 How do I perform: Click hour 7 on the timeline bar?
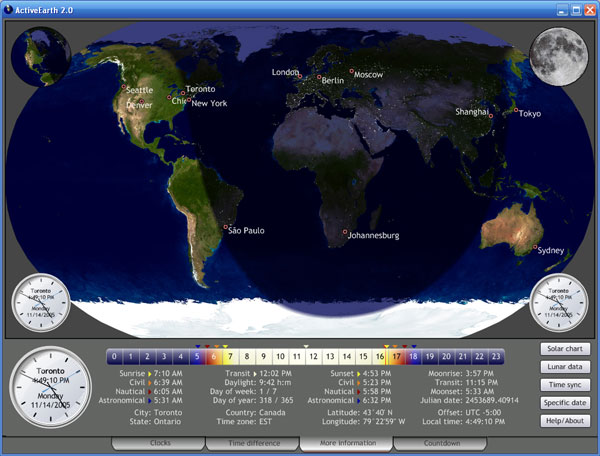point(230,357)
